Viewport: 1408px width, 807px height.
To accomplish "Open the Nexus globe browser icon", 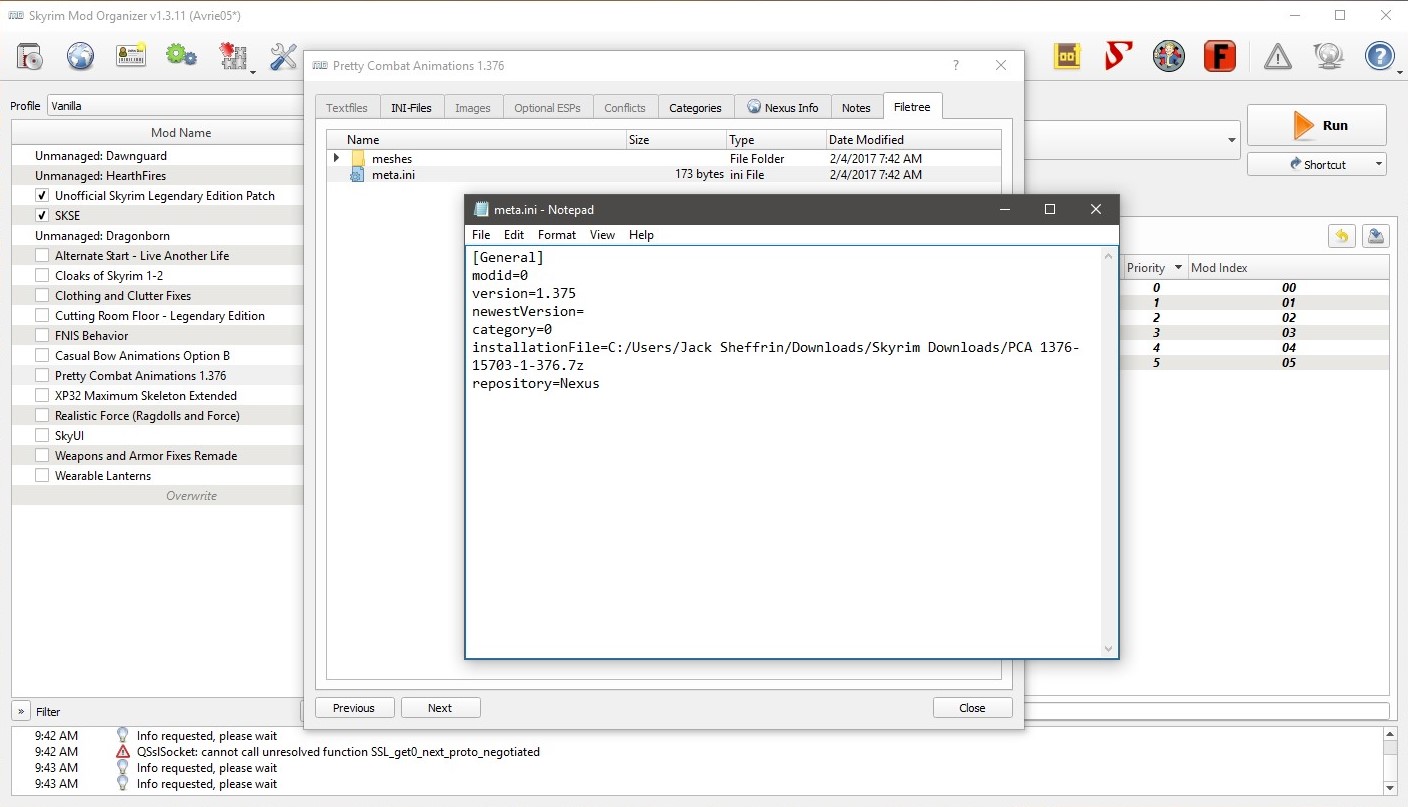I will coord(81,57).
